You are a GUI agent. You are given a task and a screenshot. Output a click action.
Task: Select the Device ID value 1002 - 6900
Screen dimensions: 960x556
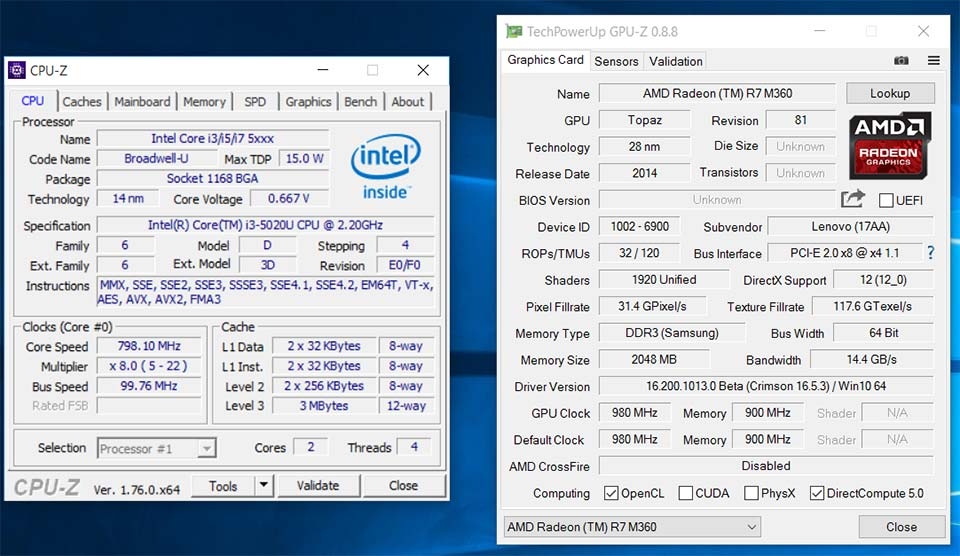click(x=640, y=227)
